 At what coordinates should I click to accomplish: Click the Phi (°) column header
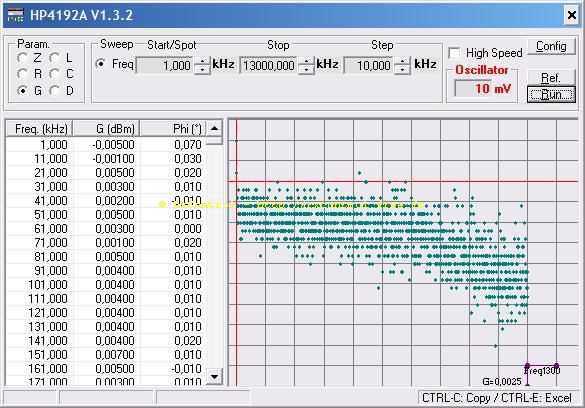coord(173,129)
